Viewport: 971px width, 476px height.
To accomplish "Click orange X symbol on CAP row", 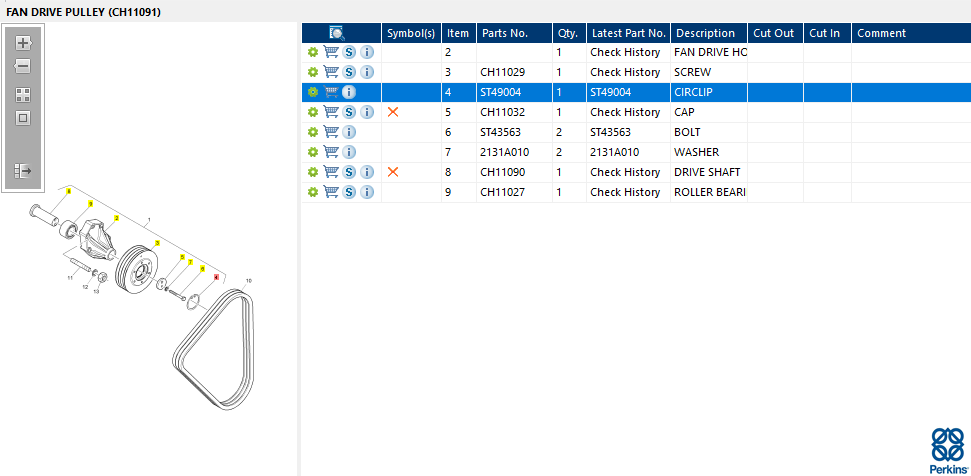I will pos(393,112).
